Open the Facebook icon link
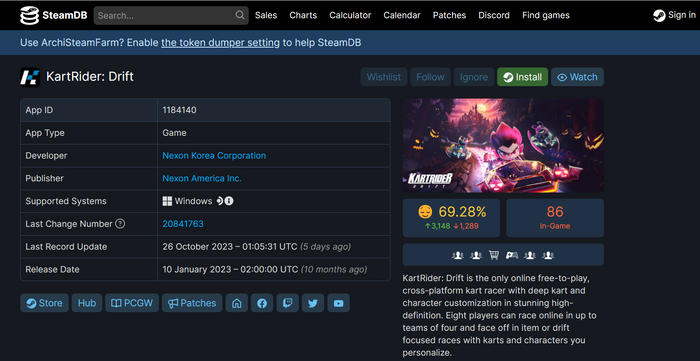The width and height of the screenshot is (700, 361). (x=262, y=303)
